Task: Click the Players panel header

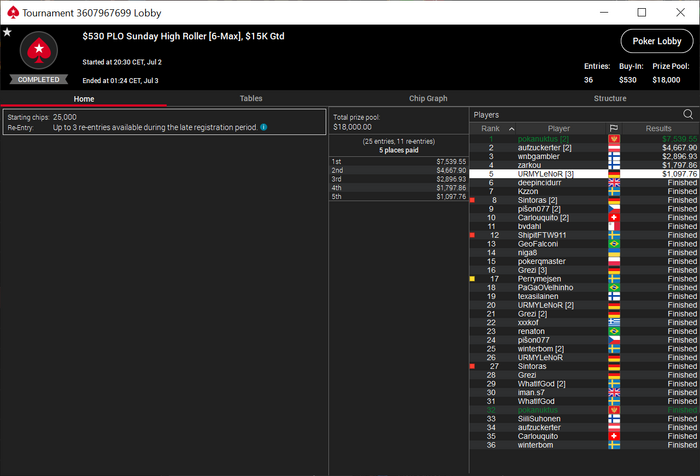Action: click(x=486, y=115)
